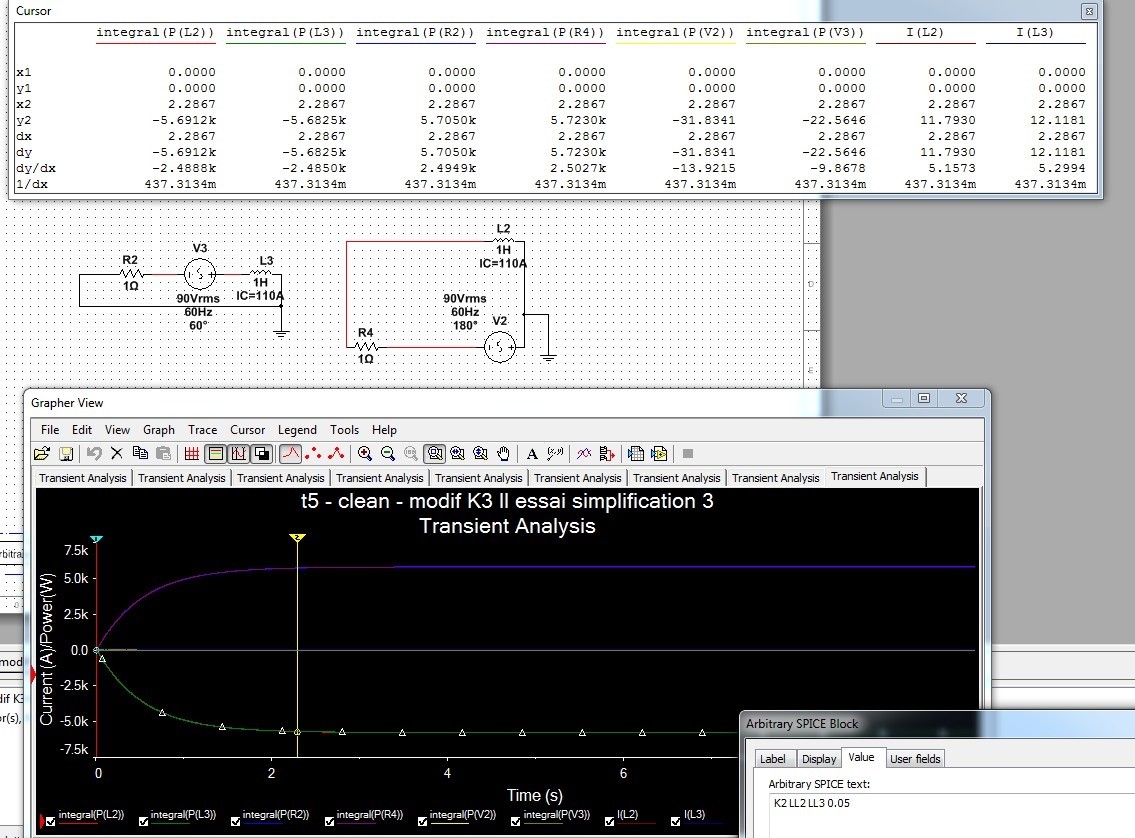Open the Help menu in Grapher View
This screenshot has height=838, width=1135.
pyautogui.click(x=384, y=430)
